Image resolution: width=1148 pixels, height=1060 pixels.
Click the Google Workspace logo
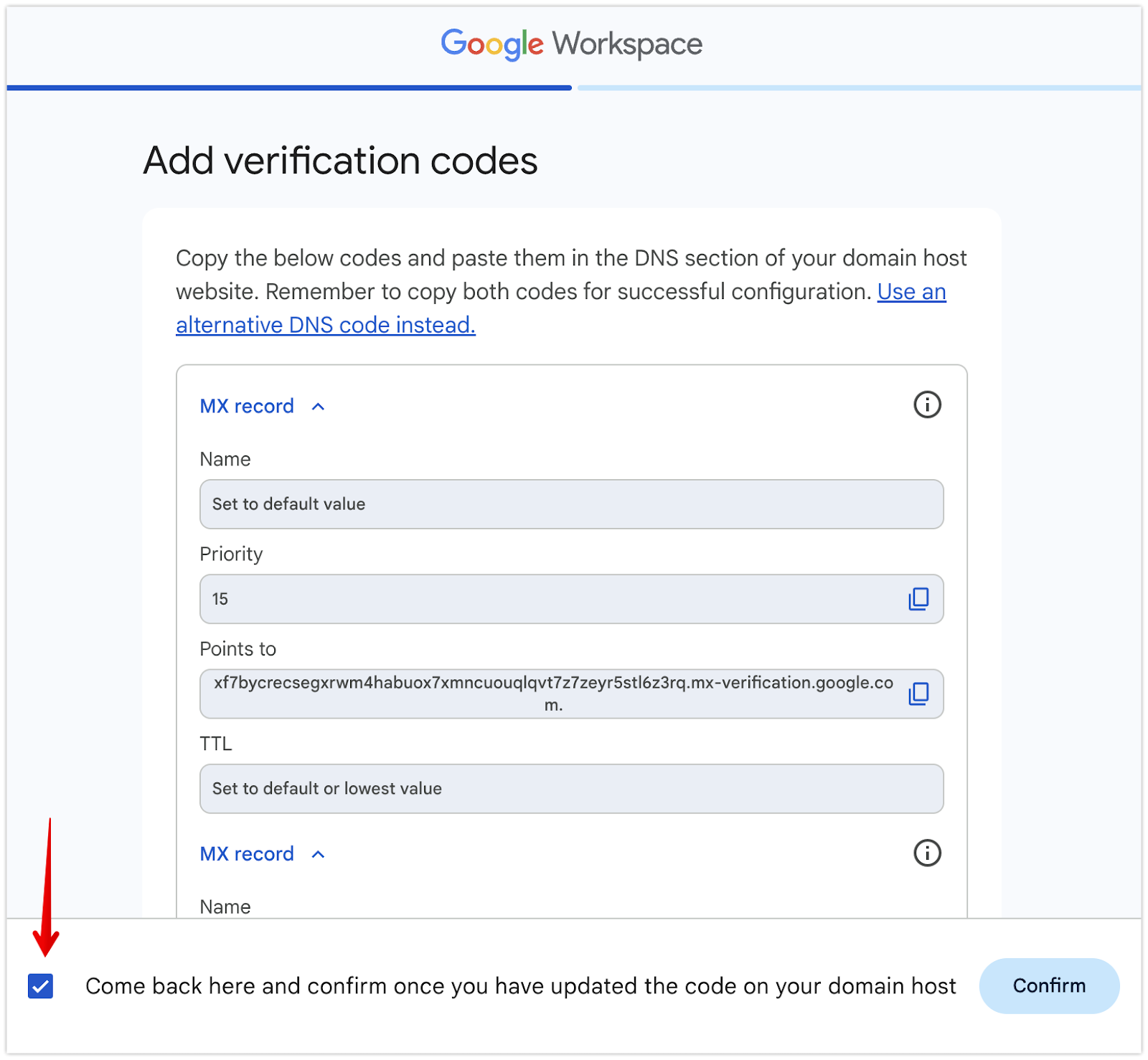pyautogui.click(x=571, y=44)
